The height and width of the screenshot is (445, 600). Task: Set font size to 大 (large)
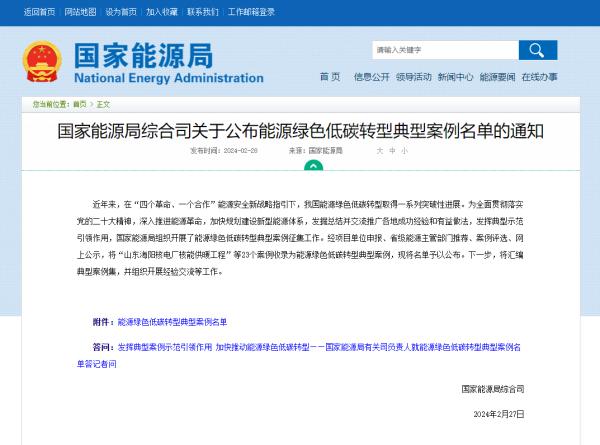380,150
